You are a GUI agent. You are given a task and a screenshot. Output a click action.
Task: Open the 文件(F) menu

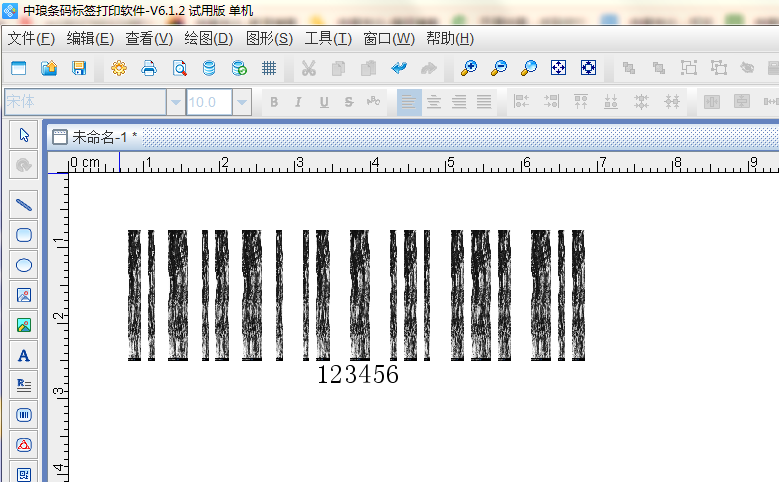pyautogui.click(x=31, y=38)
